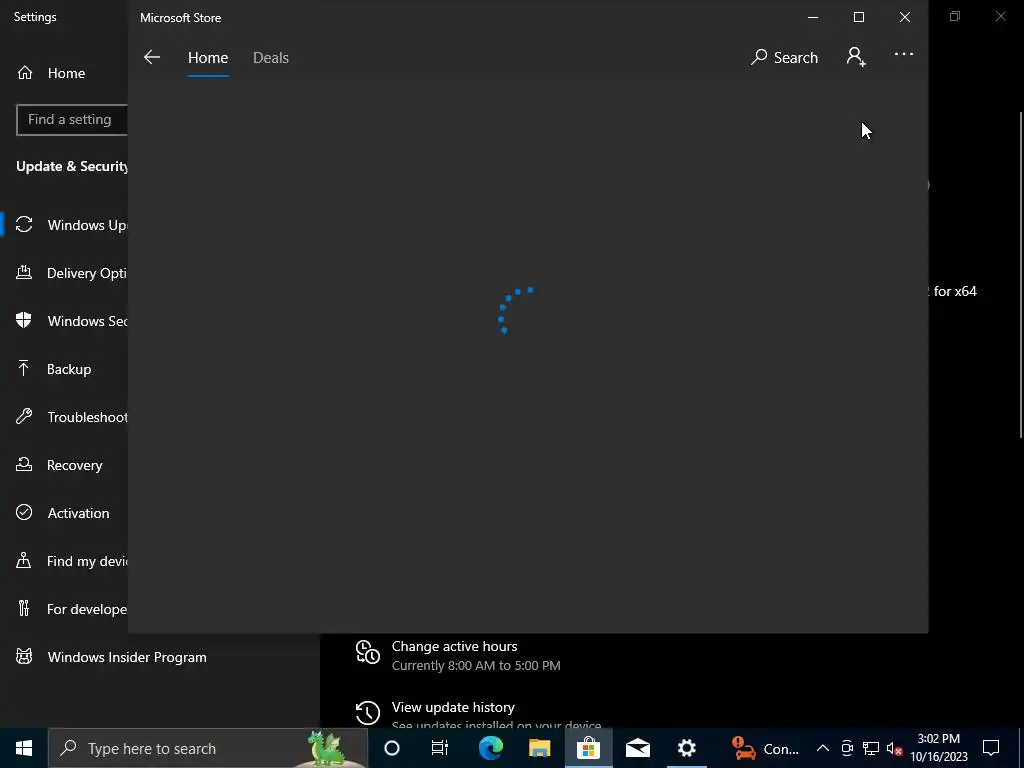Image resolution: width=1024 pixels, height=768 pixels.
Task: Click the Settings gear taskbar icon
Action: [686, 748]
